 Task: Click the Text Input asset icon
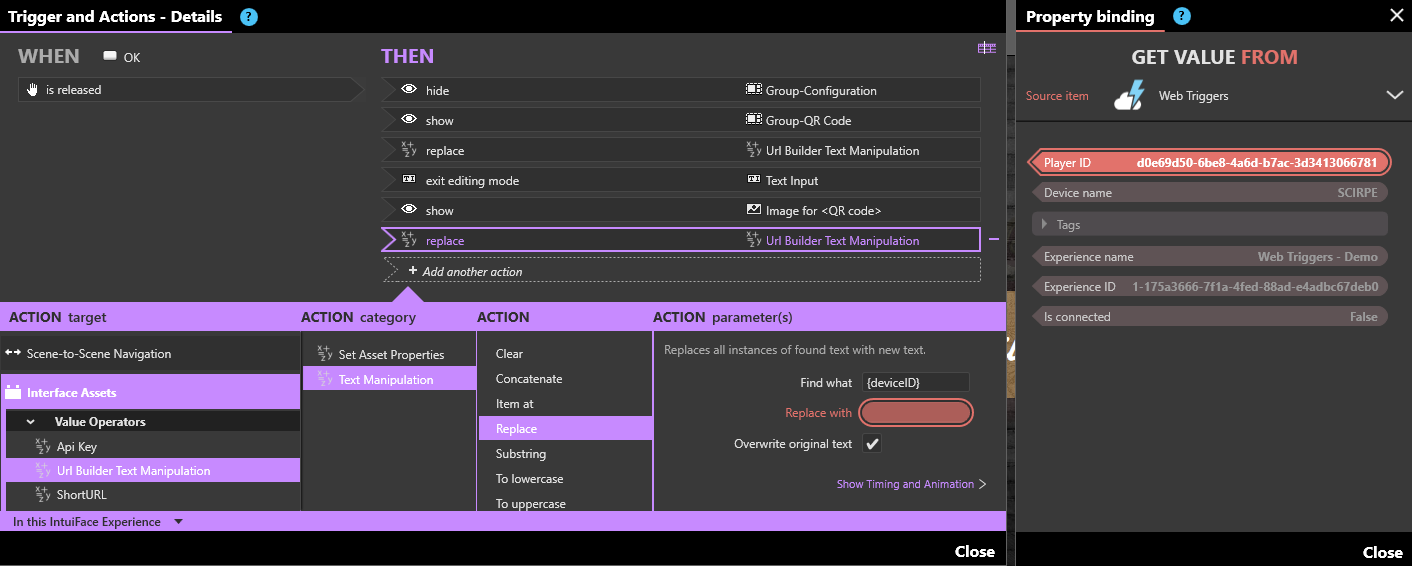click(x=754, y=180)
